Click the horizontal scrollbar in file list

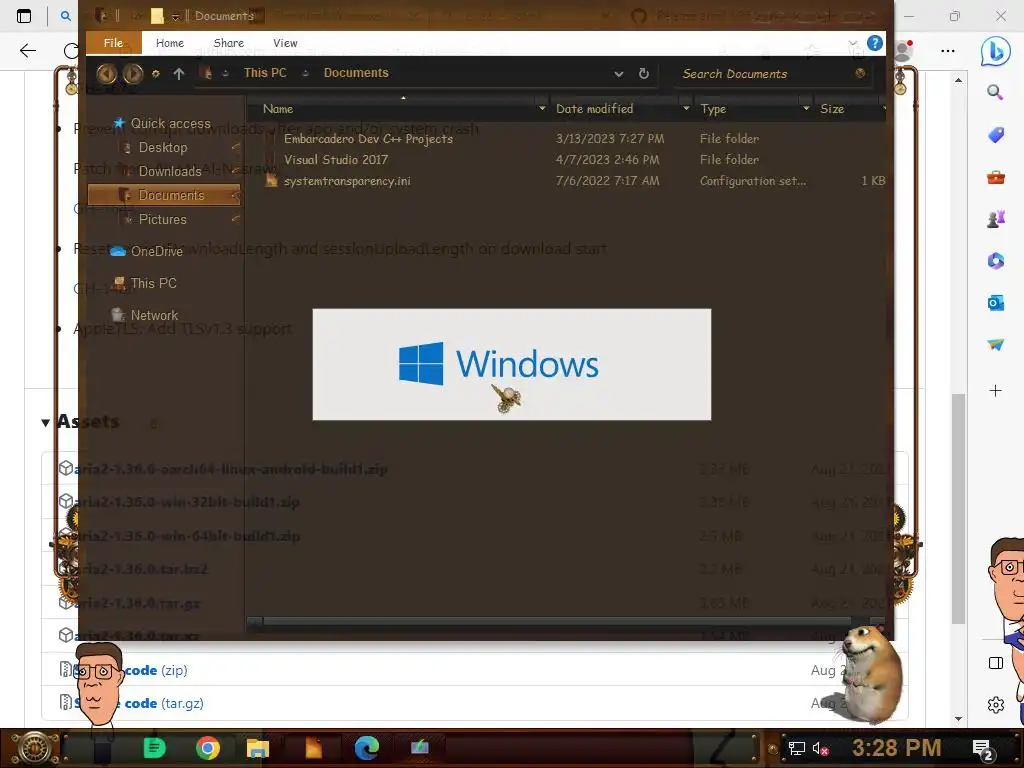[x=556, y=622]
